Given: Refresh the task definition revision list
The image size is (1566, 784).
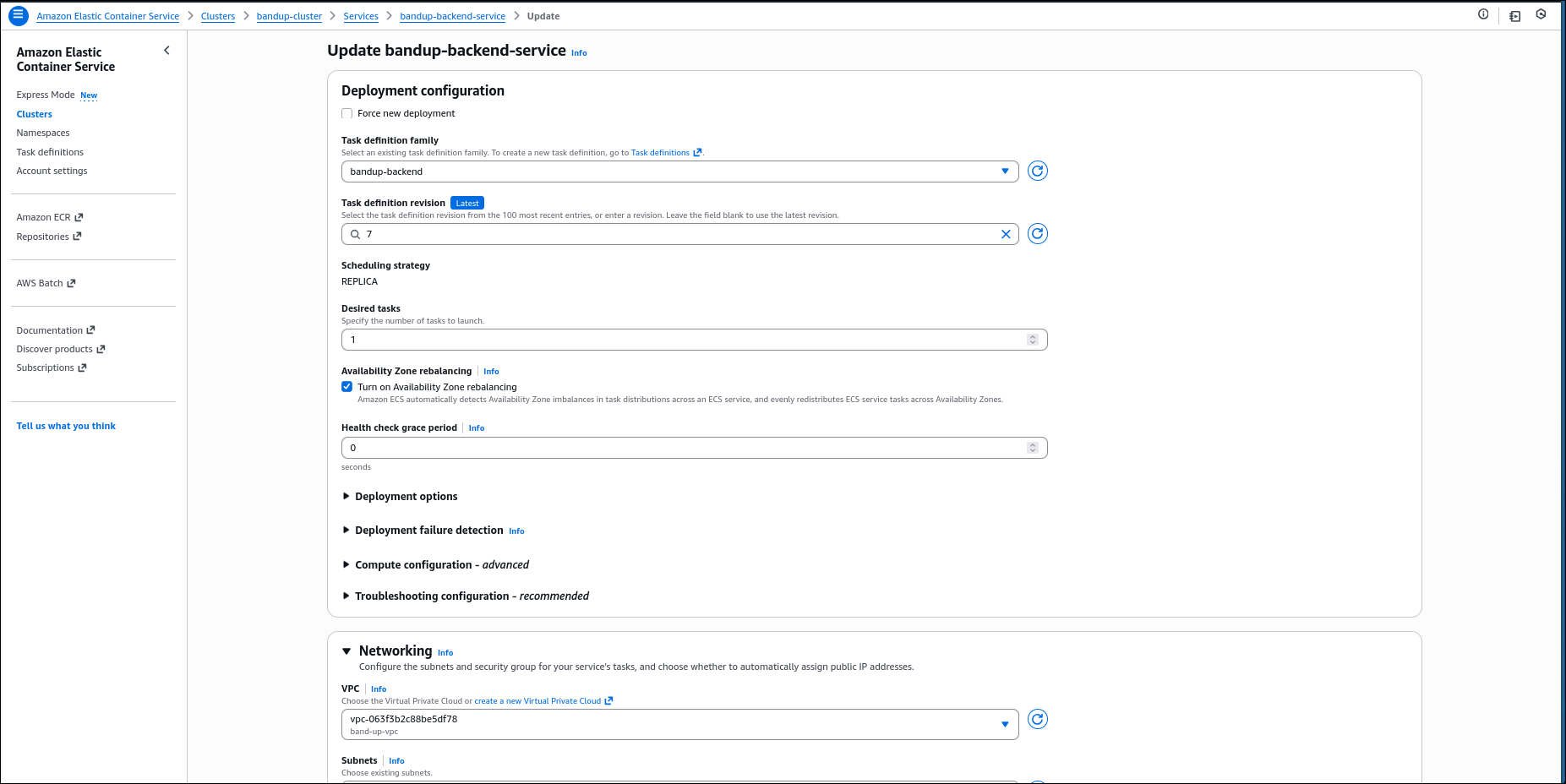Looking at the screenshot, I should click(1037, 234).
